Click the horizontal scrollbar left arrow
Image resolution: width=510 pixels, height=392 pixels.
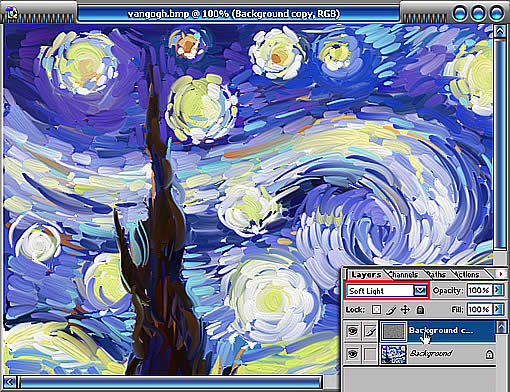click(x=10, y=382)
